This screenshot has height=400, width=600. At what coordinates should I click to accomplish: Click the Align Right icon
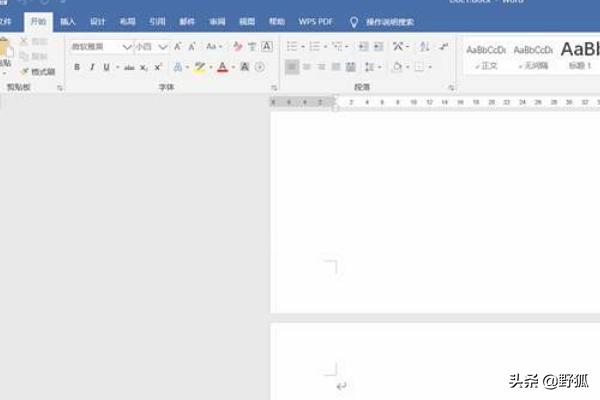pos(321,67)
